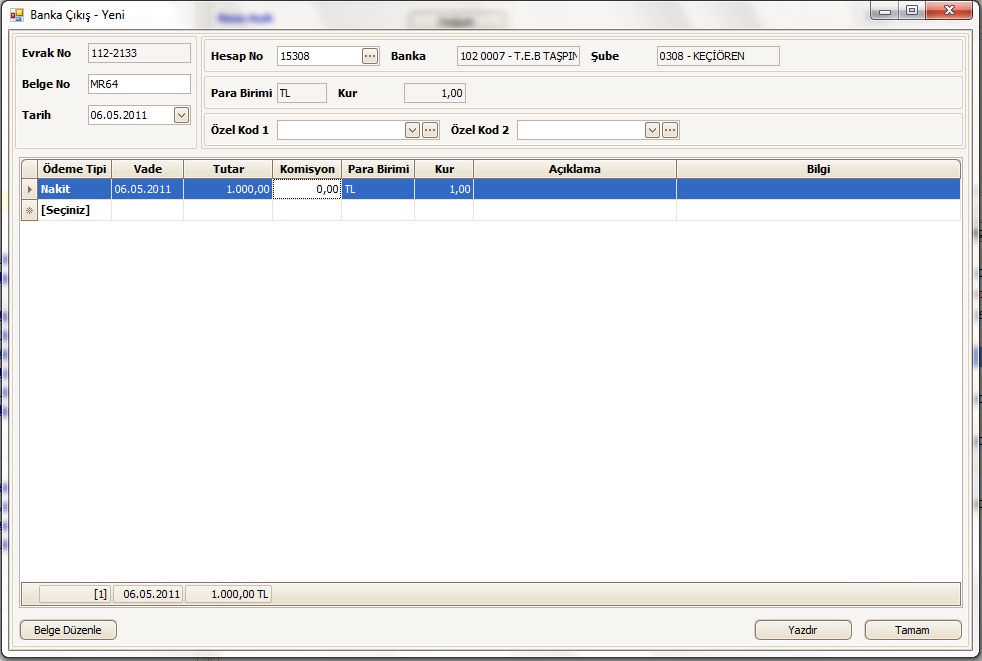Image resolution: width=982 pixels, height=661 pixels.
Task: Click the header Para Birimi field TL
Action: point(302,93)
